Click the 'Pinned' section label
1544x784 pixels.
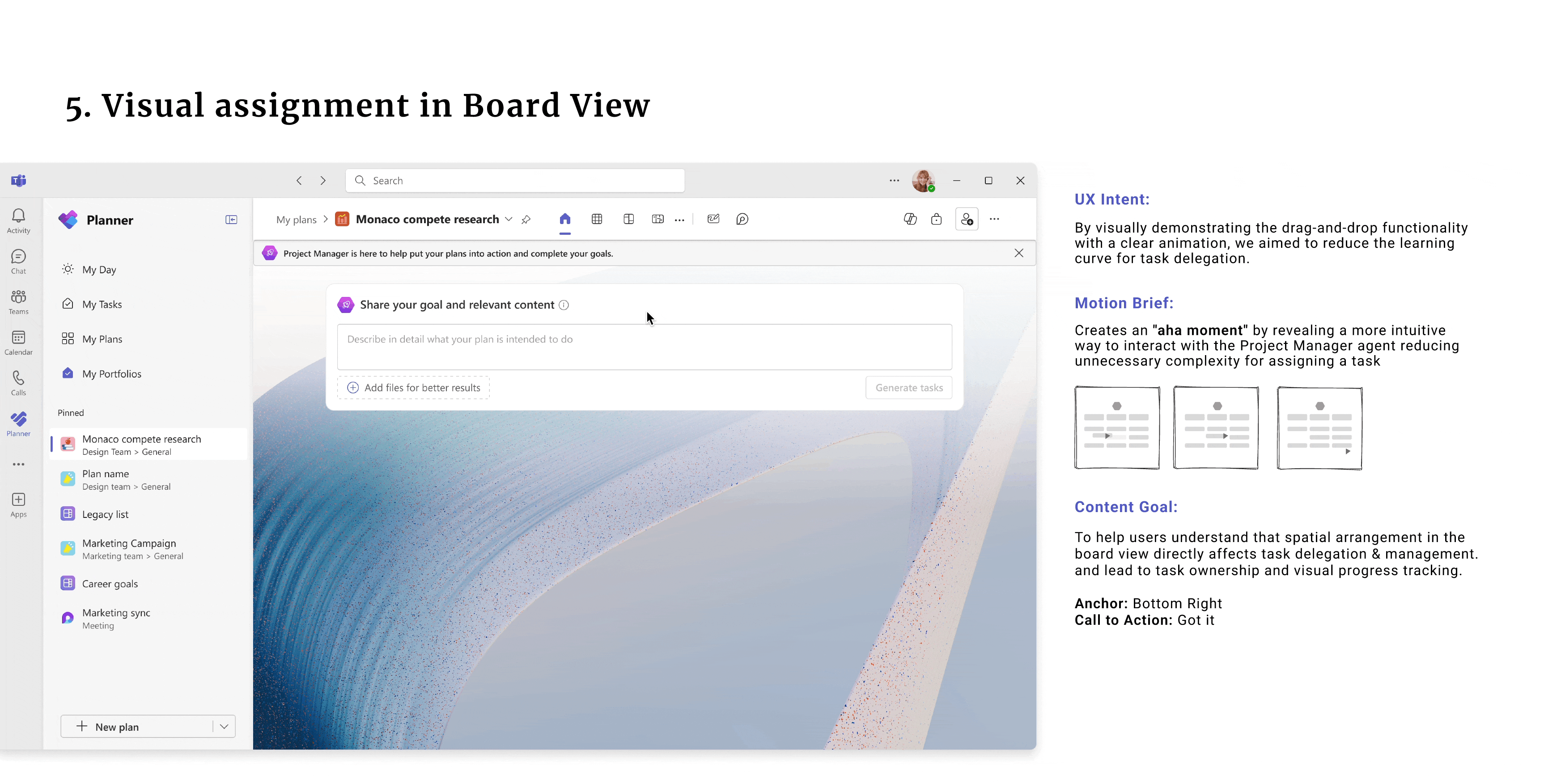pyautogui.click(x=71, y=413)
